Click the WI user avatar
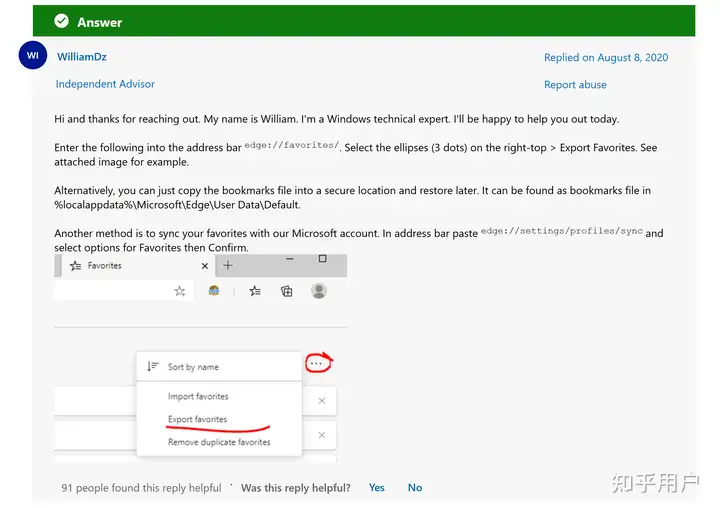Image resolution: width=720 pixels, height=508 pixels. tap(32, 56)
